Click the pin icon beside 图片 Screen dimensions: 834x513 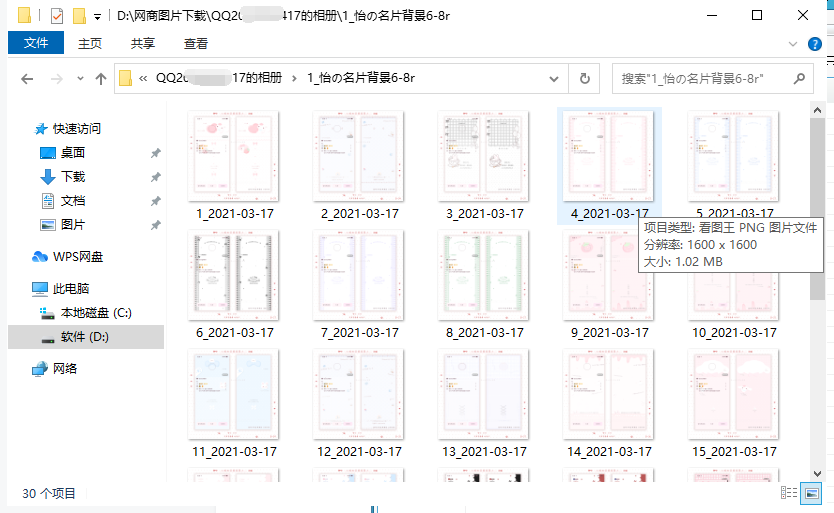click(155, 225)
